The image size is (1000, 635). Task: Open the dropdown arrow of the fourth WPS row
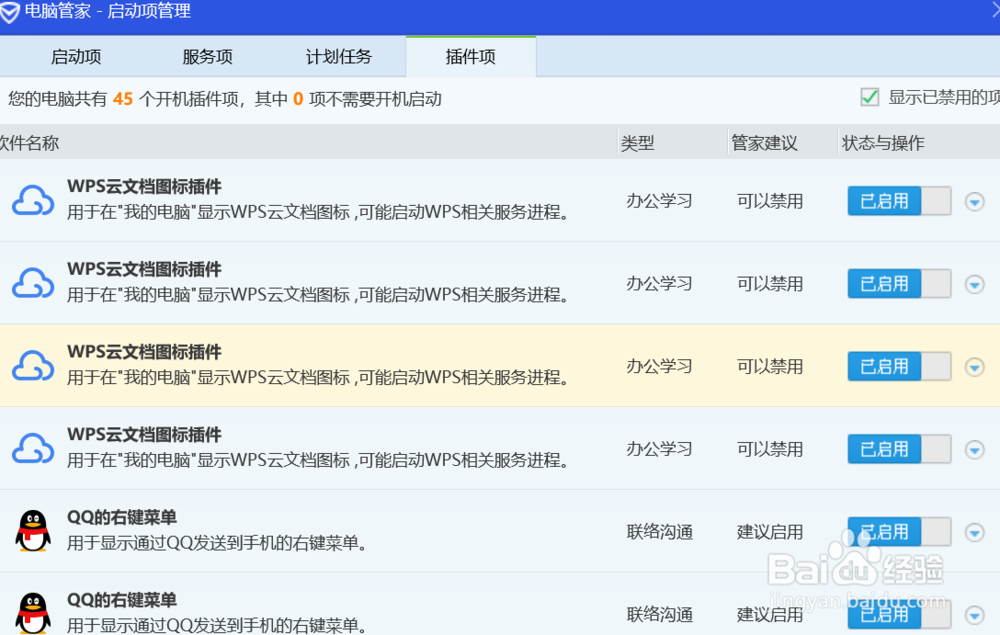[974, 449]
